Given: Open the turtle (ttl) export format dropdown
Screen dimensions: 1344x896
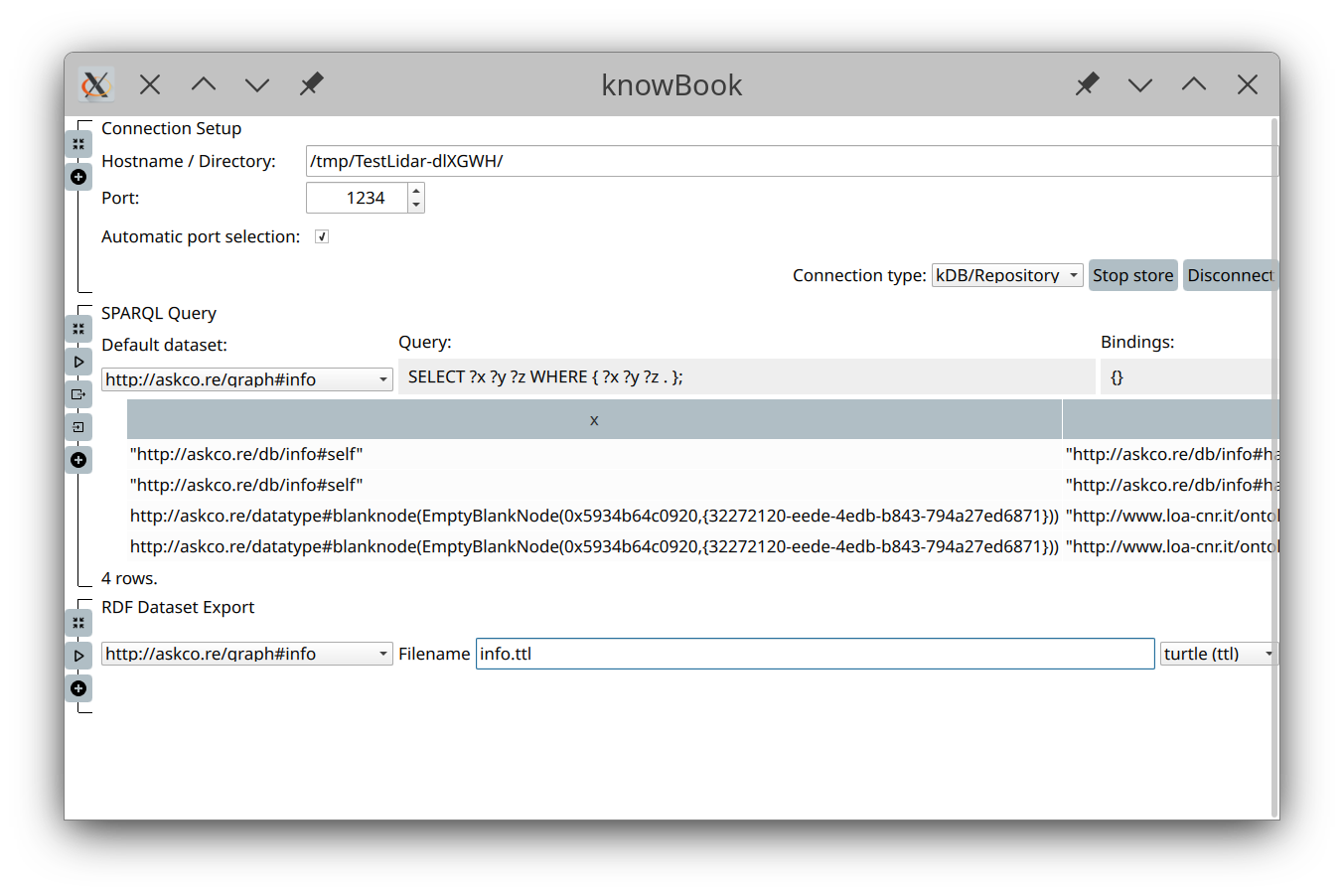Looking at the screenshot, I should [1217, 654].
